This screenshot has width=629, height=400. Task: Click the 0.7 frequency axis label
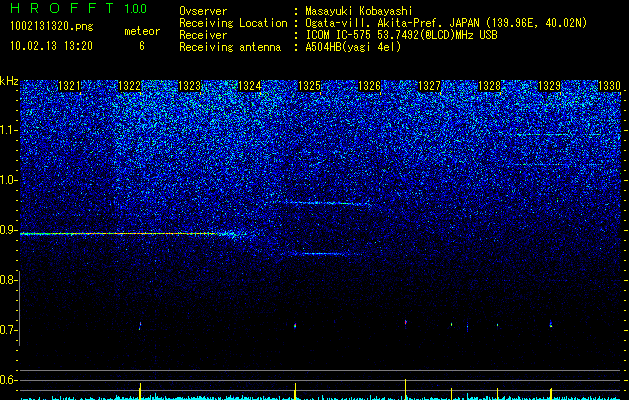point(7,330)
